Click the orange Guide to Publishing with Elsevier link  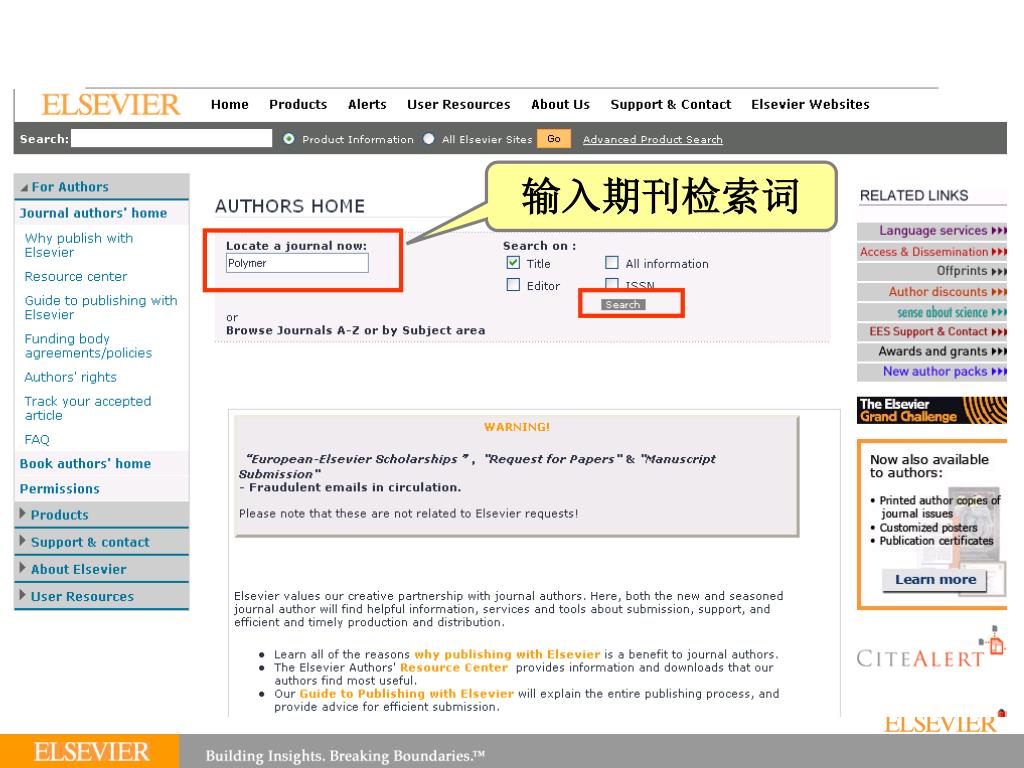(406, 694)
